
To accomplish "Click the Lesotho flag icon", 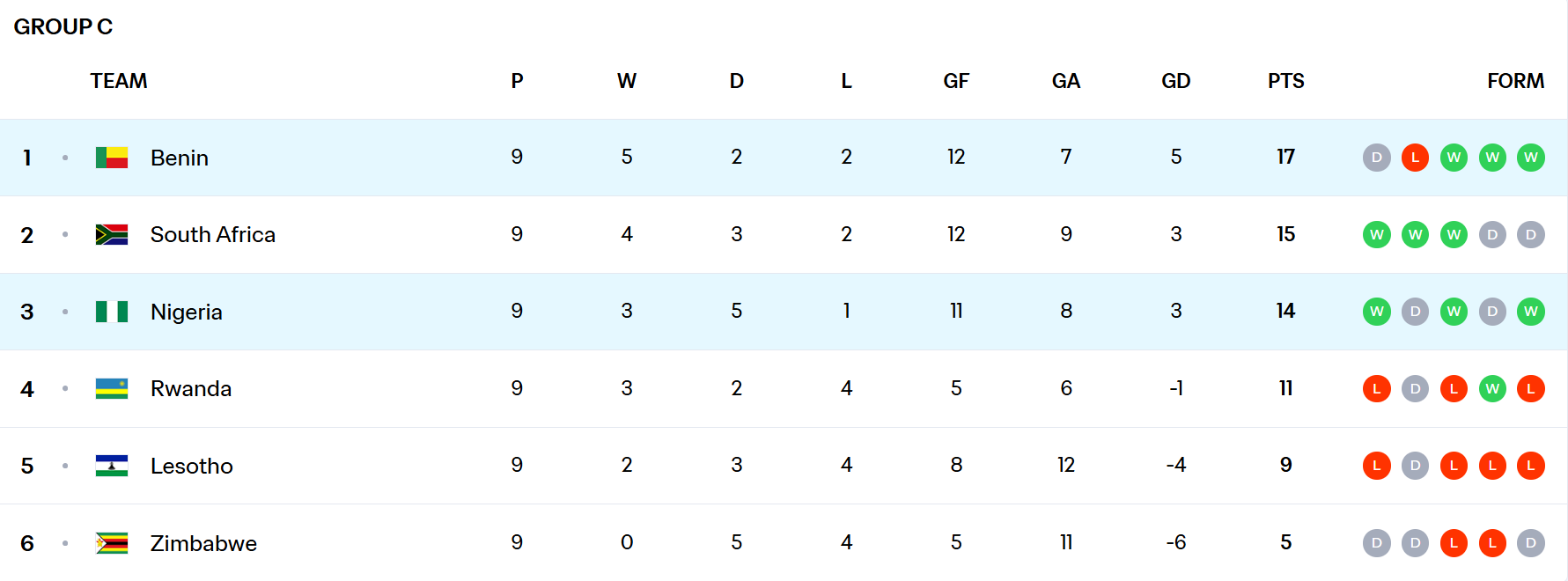I will [112, 466].
